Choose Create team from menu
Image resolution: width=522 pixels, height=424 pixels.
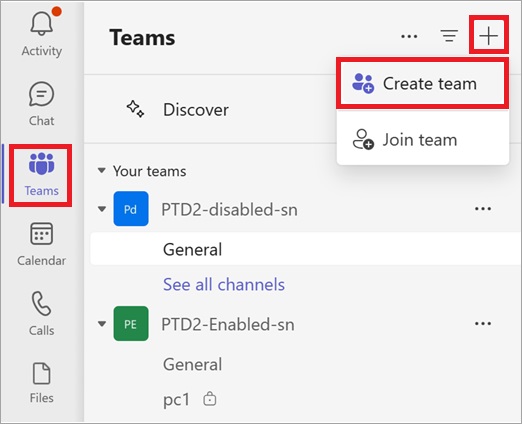click(423, 83)
